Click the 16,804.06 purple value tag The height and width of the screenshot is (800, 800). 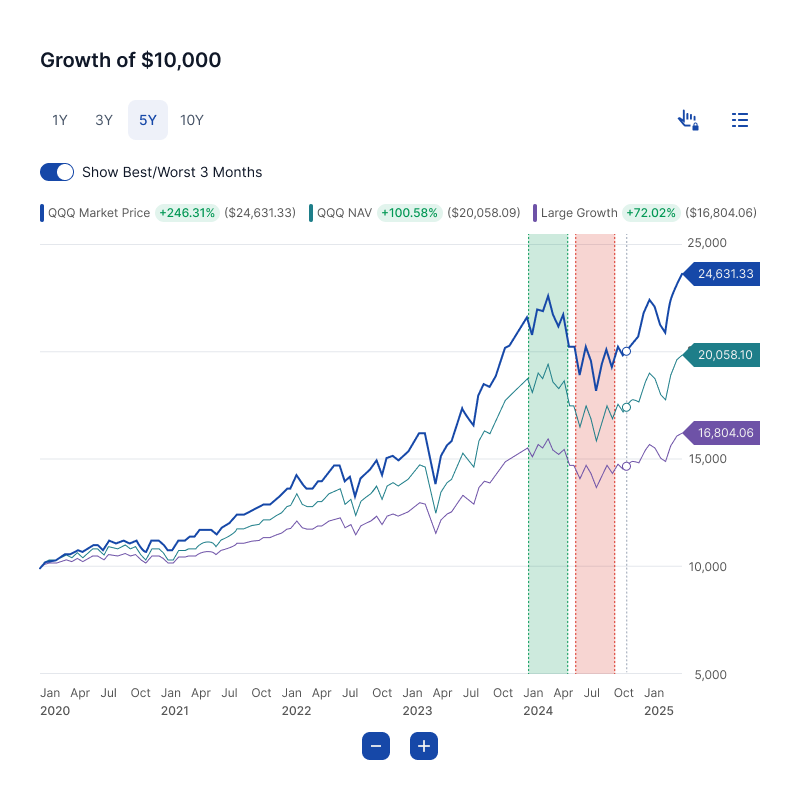pos(725,433)
